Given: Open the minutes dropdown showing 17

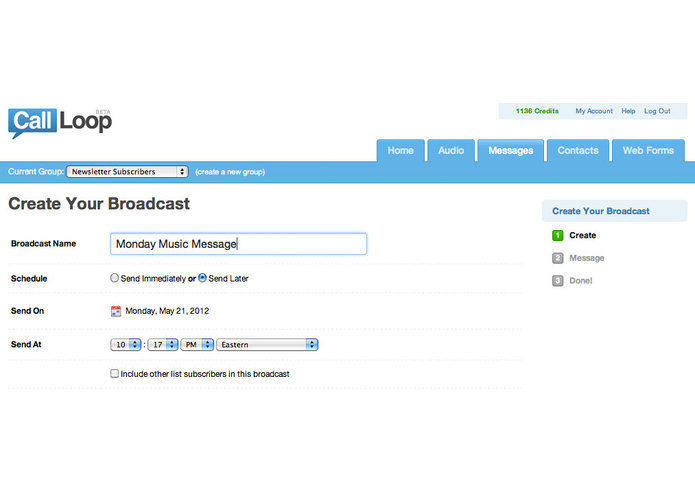Looking at the screenshot, I should pyautogui.click(x=163, y=344).
